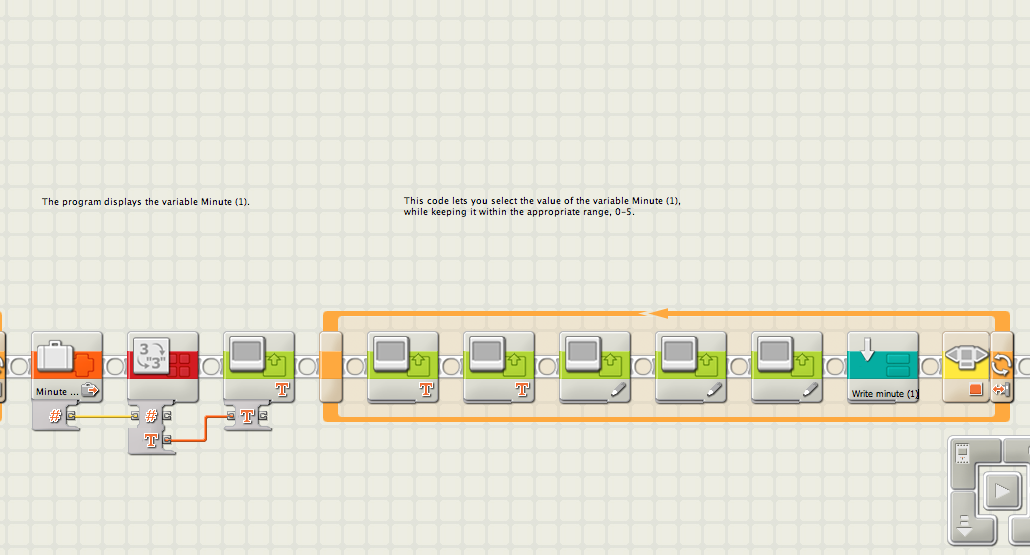Select the NXT buttons sensor block

point(966,363)
